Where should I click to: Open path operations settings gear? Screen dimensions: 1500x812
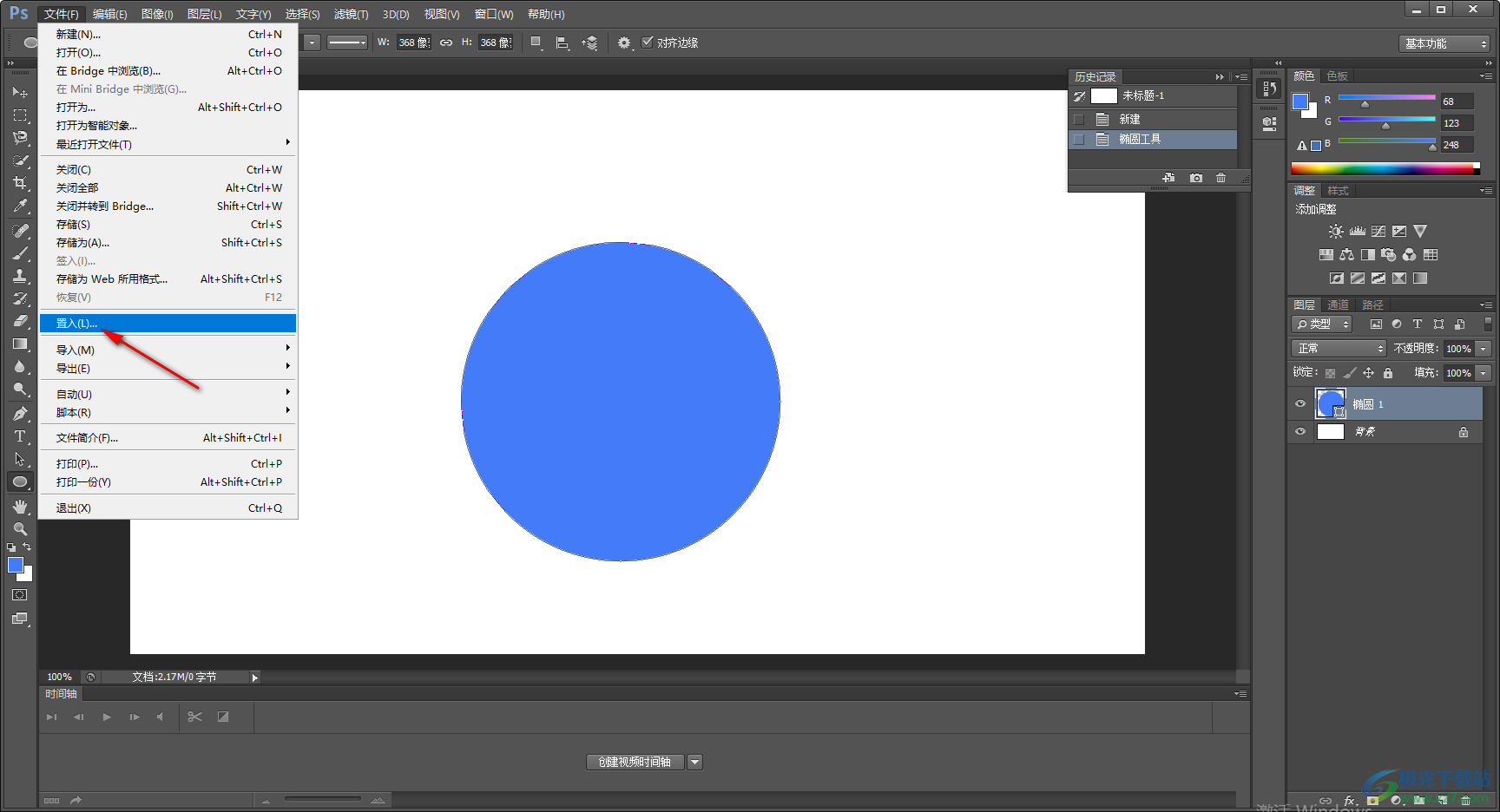(624, 43)
